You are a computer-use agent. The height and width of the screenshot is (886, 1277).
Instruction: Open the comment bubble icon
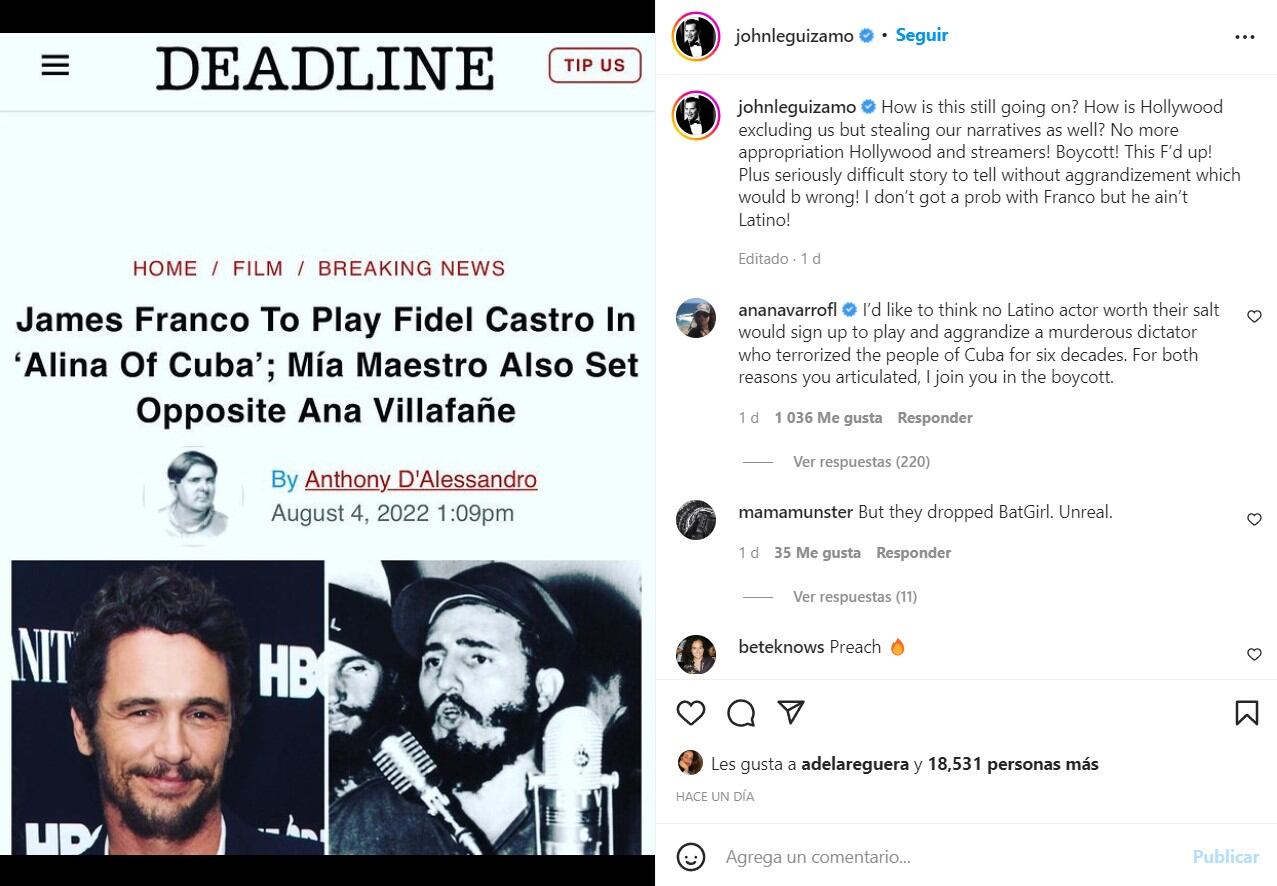(x=741, y=713)
